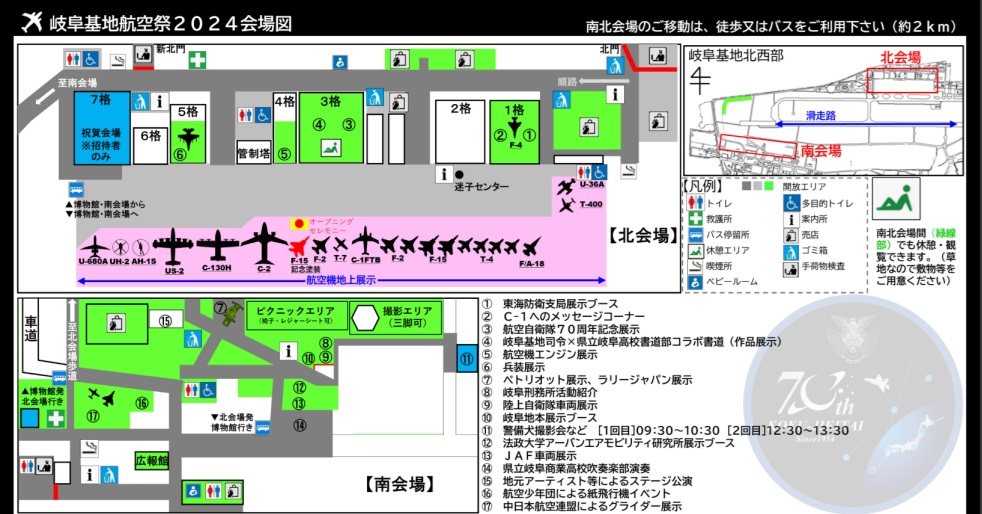Click the large reclining-person rest icon

(x=896, y=198)
